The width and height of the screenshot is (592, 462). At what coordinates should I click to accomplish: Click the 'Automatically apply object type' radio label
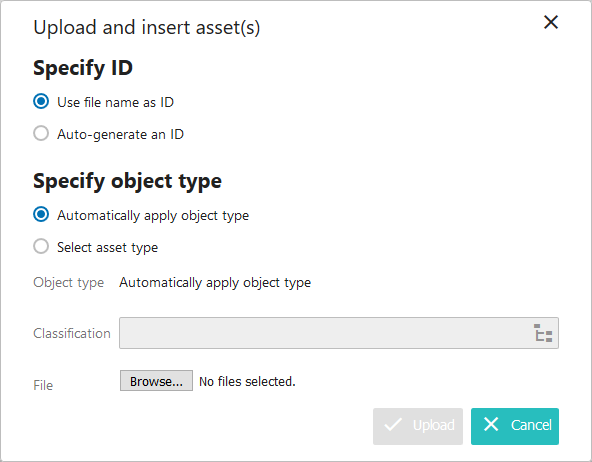[153, 216]
